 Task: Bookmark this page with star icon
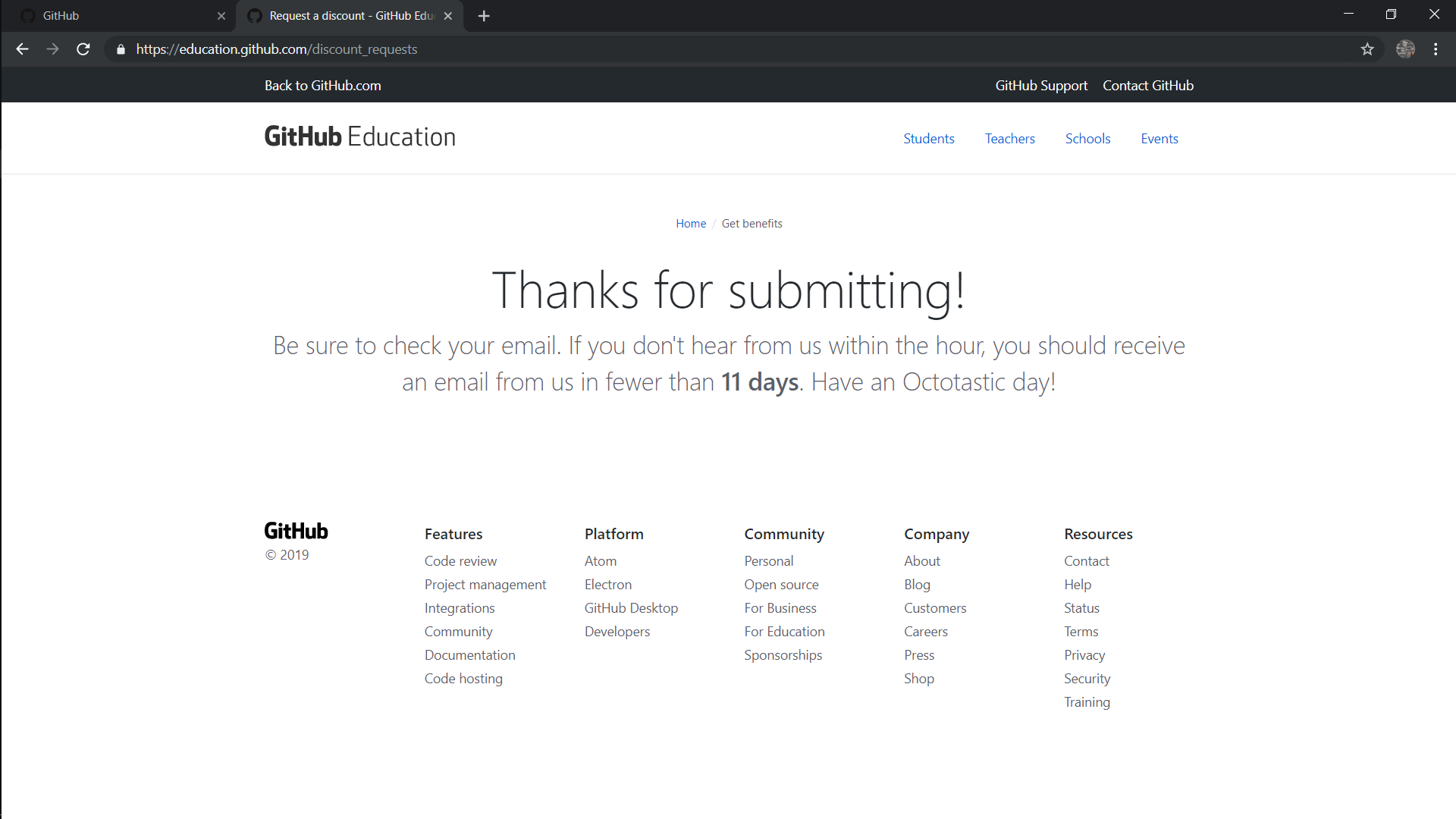(1367, 49)
